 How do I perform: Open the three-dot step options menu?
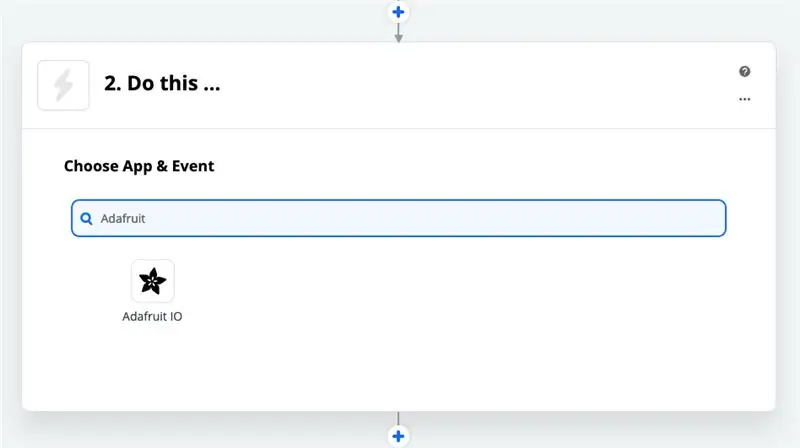point(744,99)
